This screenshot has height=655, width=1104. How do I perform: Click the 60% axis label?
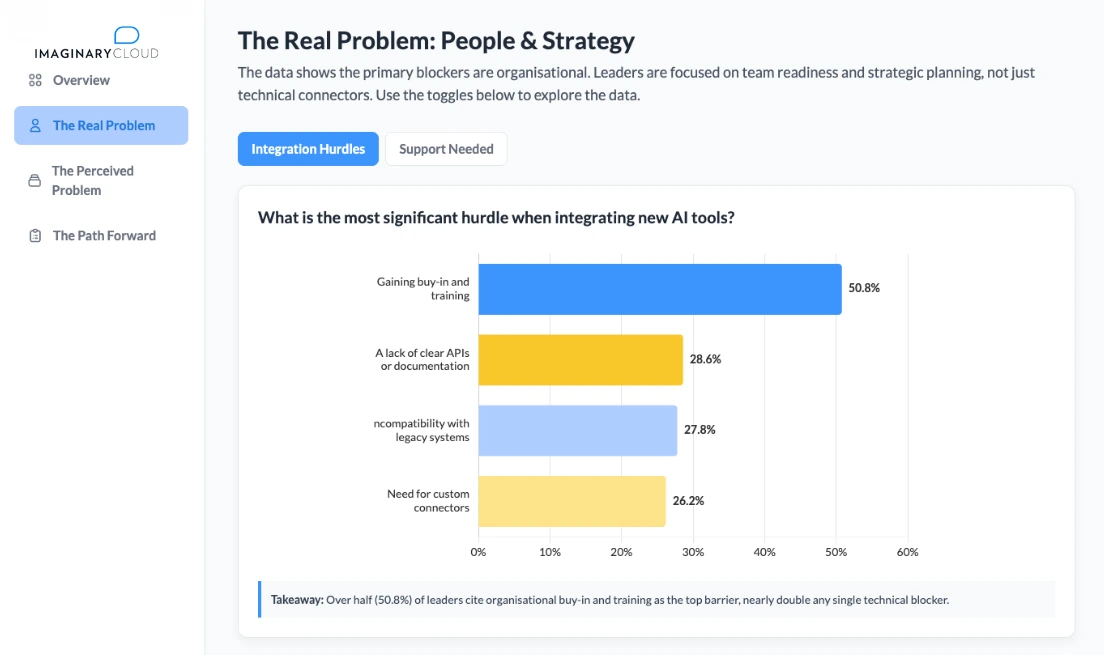tap(907, 551)
